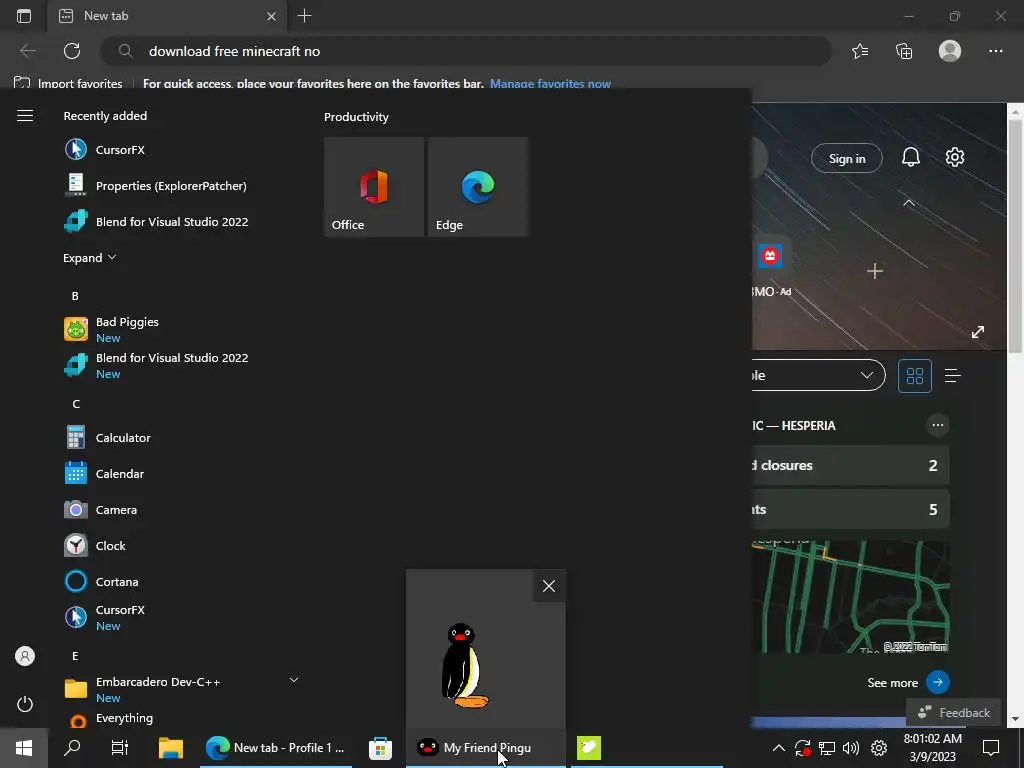
Task: Switch feed to grid view
Action: (x=915, y=376)
